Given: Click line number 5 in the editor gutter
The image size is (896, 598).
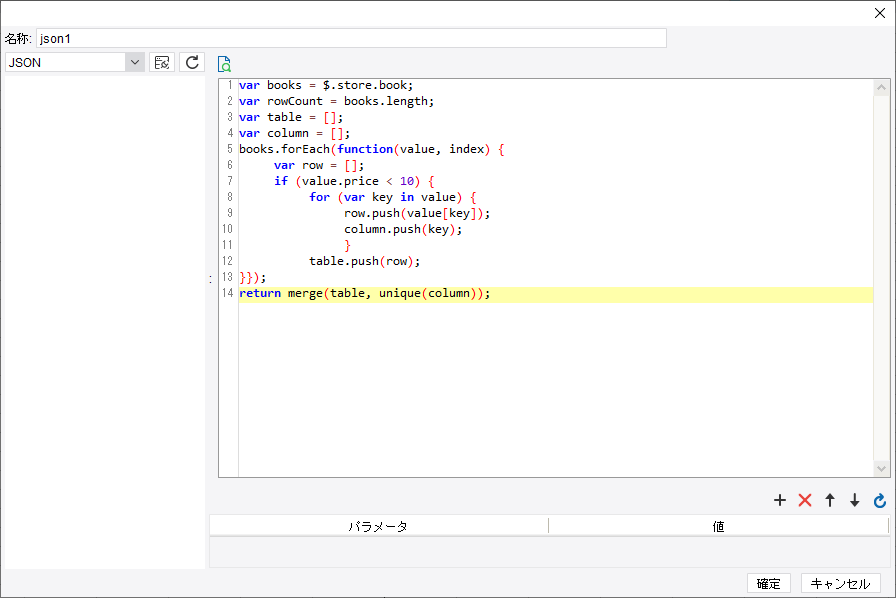Looking at the screenshot, I should click(x=229, y=149).
